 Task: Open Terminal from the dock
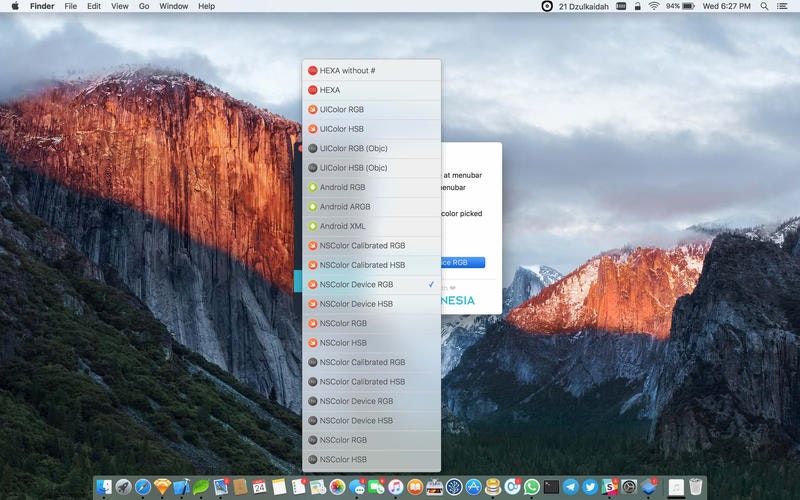(551, 487)
